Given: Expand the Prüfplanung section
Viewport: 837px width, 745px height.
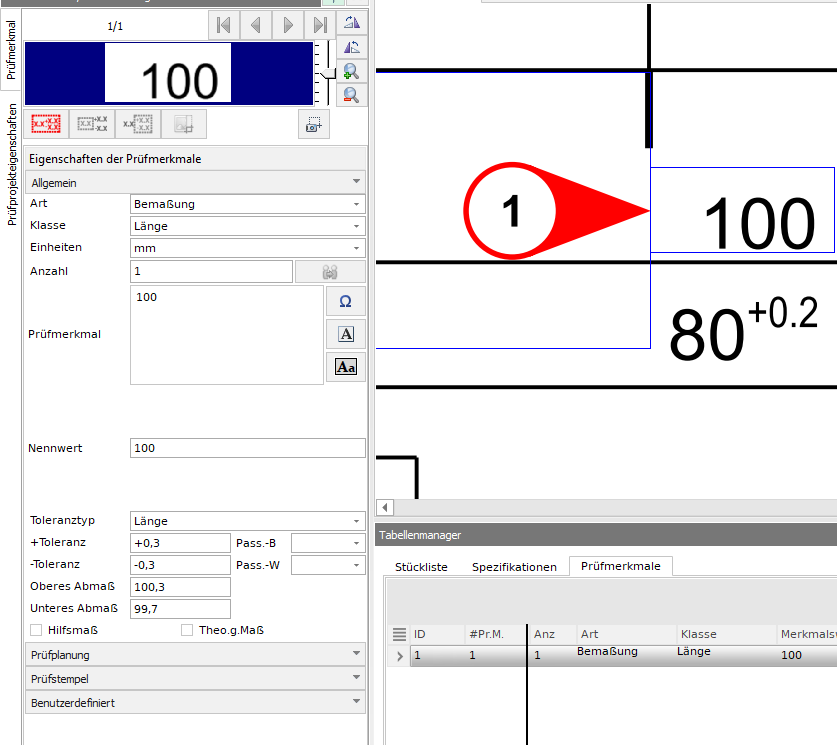Looking at the screenshot, I should 195,655.
